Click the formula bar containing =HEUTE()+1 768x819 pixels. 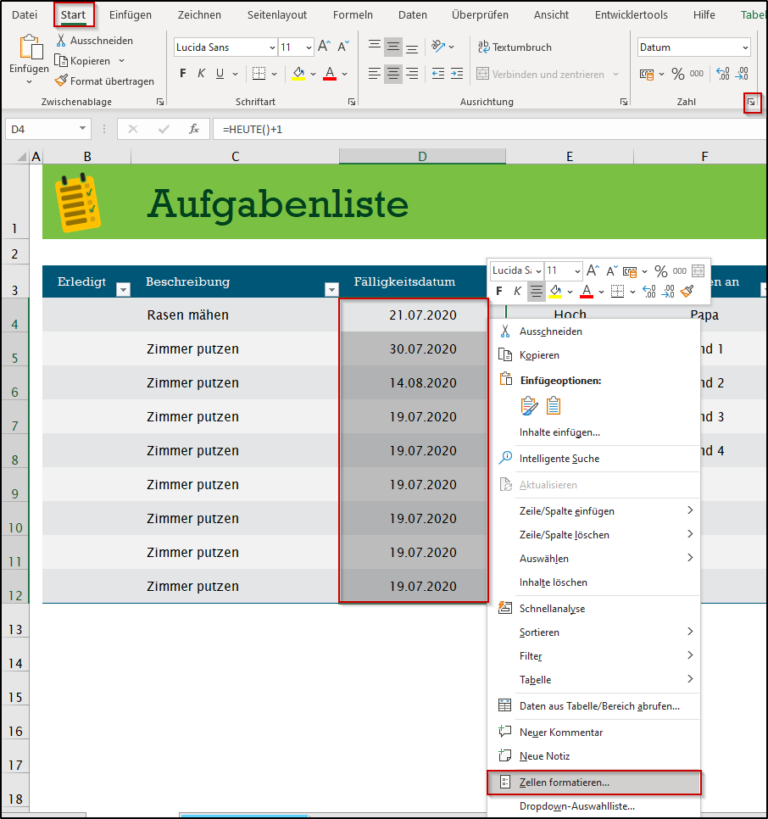pos(480,129)
